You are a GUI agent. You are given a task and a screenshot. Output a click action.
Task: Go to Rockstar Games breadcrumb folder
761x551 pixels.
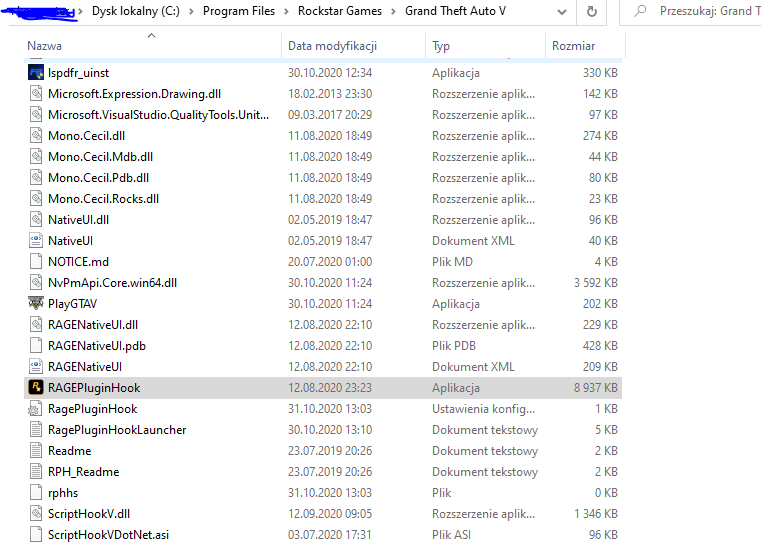[x=340, y=11]
